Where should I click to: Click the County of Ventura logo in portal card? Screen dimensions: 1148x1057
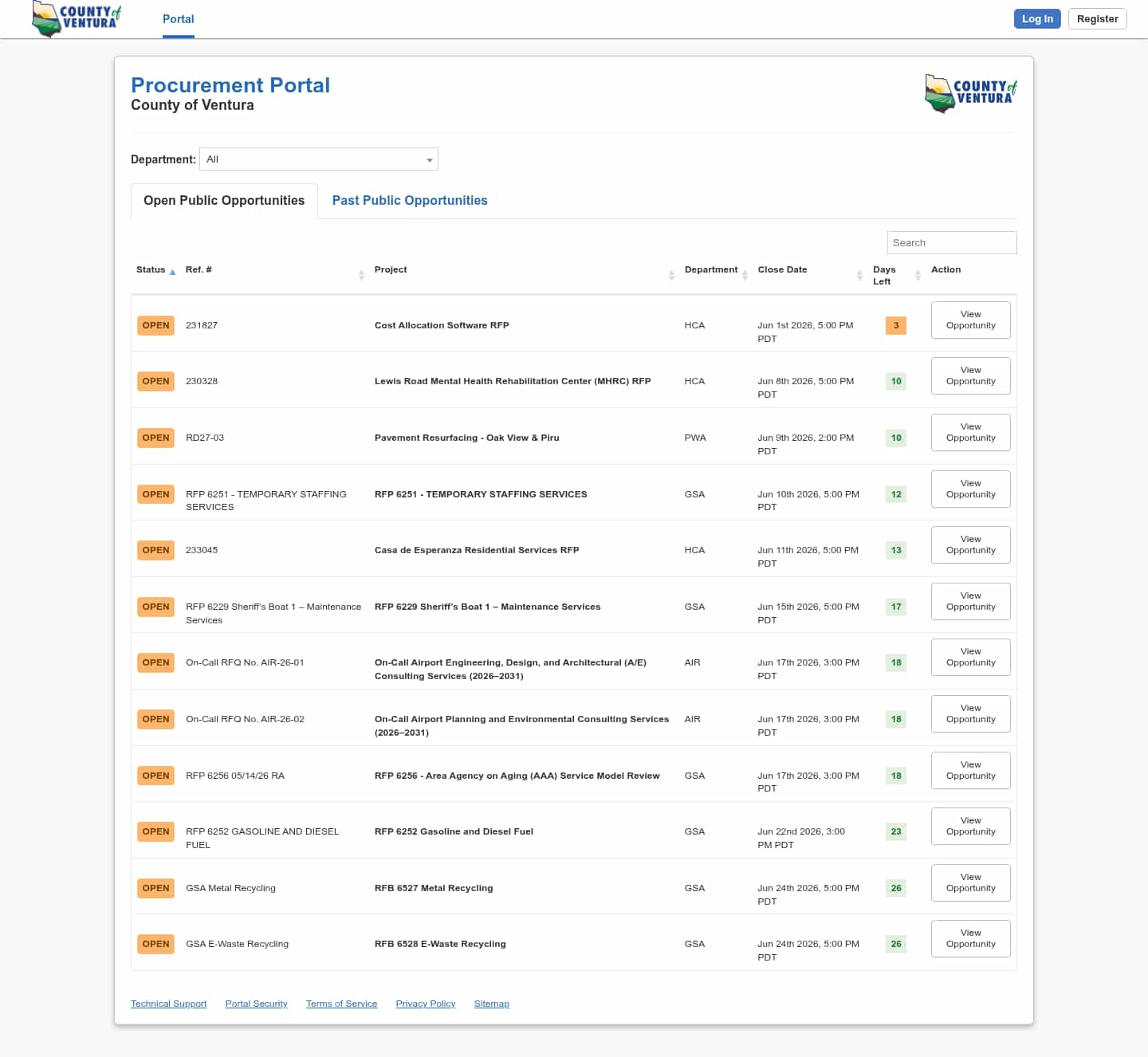point(970,93)
